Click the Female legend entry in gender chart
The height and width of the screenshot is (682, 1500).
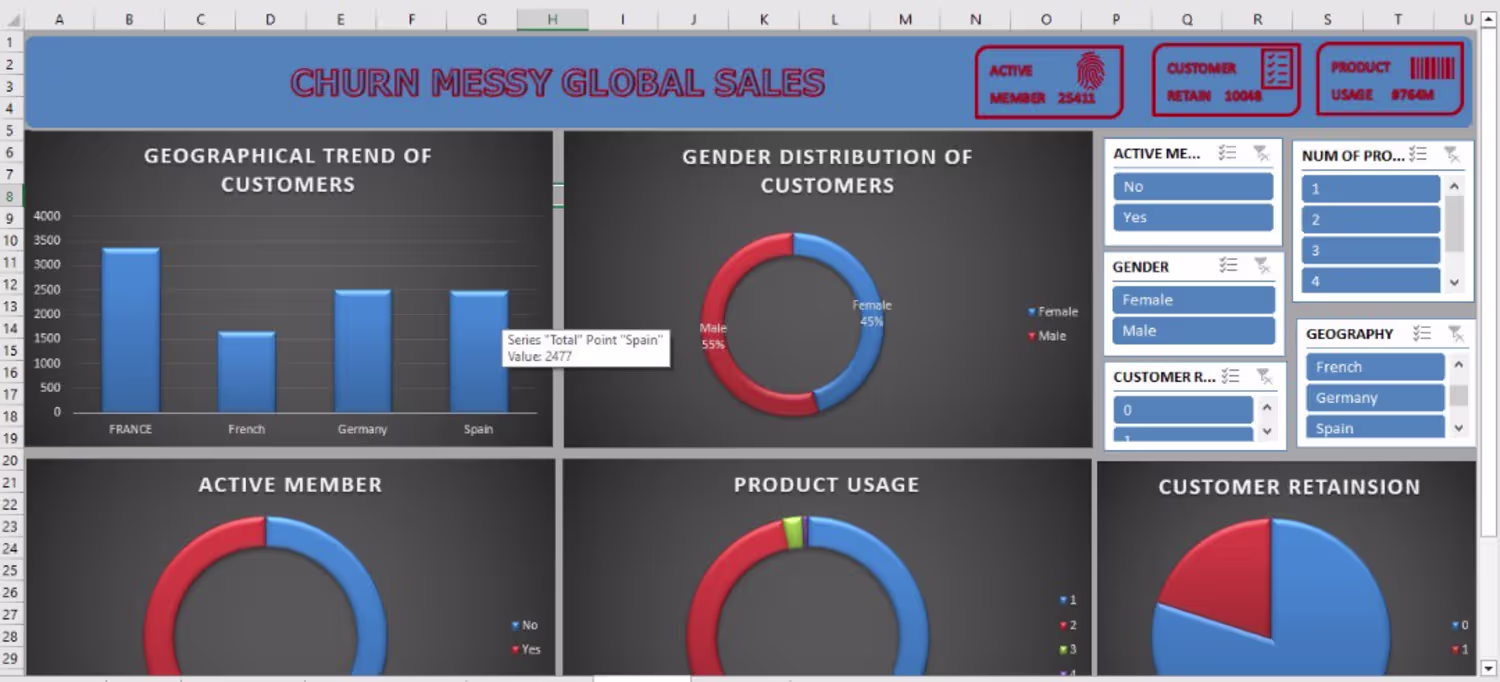tap(1053, 312)
